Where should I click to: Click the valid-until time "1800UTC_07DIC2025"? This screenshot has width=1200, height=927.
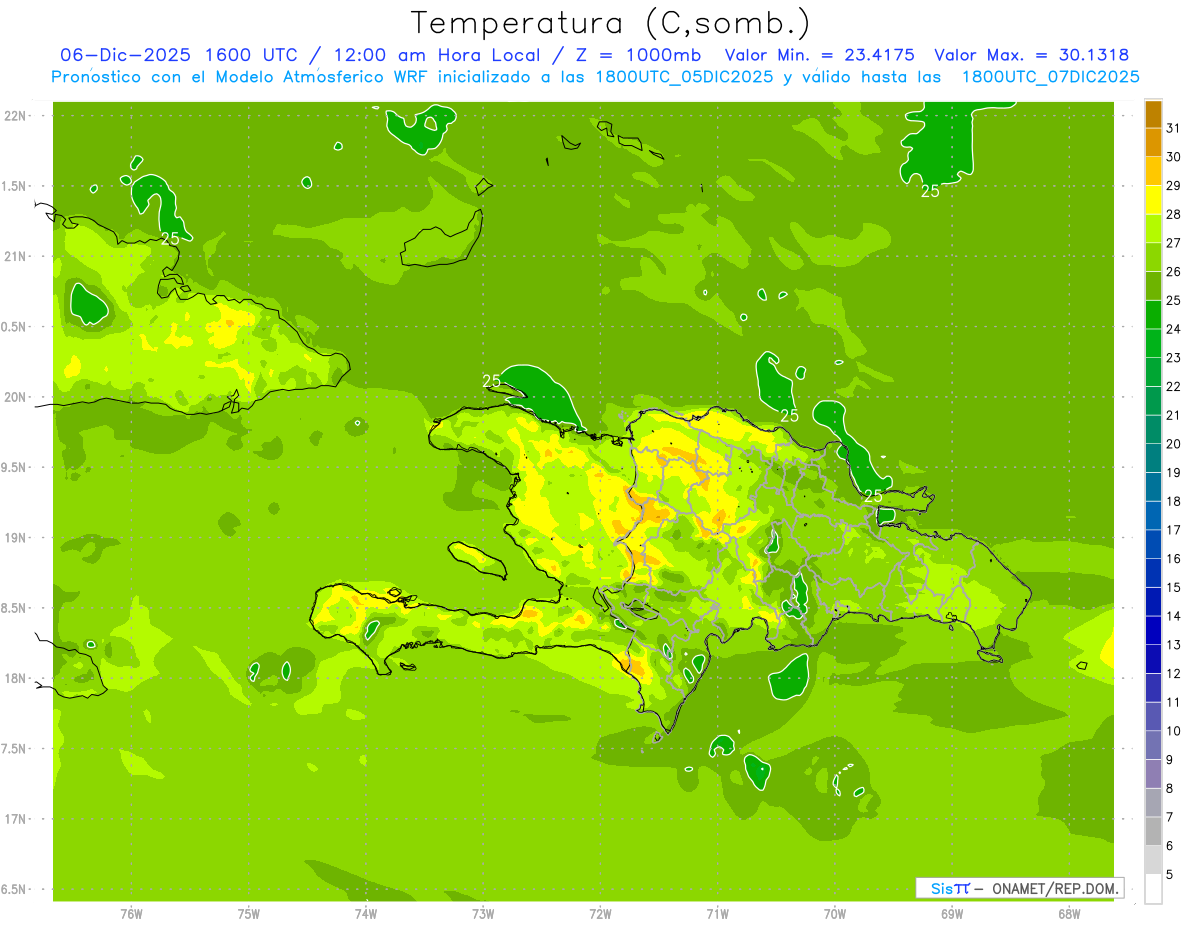click(x=1050, y=76)
